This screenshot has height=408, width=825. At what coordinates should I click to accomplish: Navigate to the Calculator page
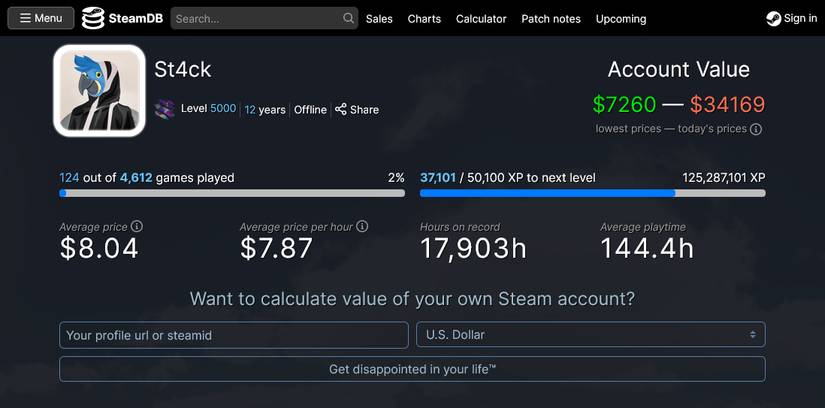481,18
